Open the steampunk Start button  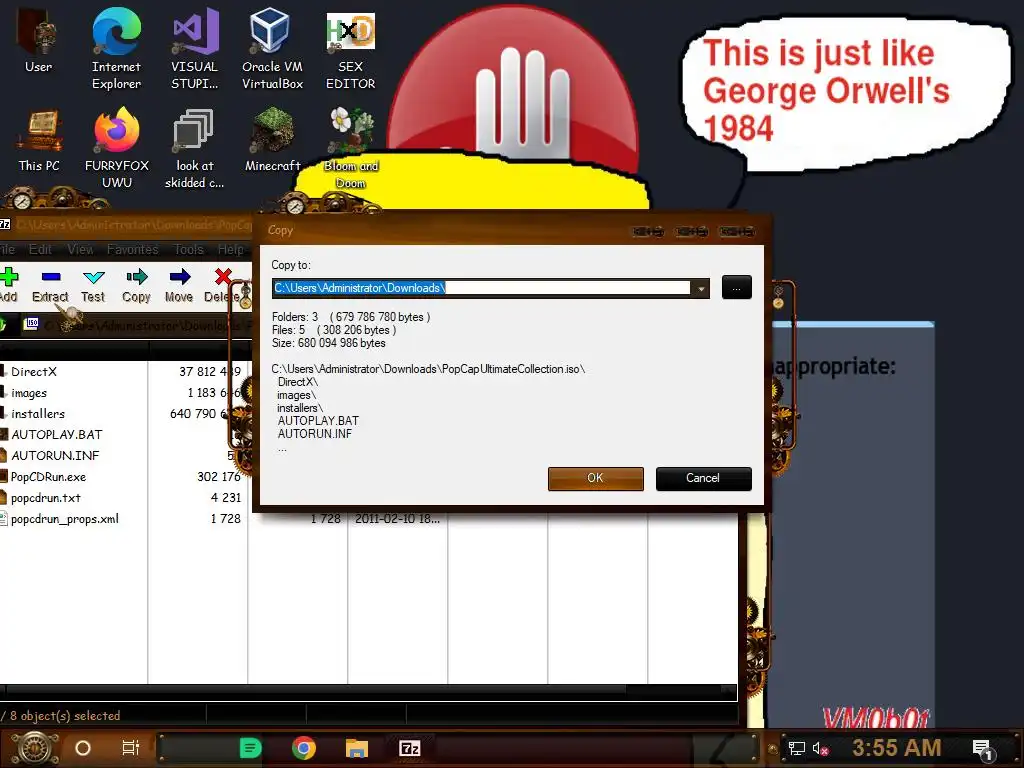tap(34, 748)
